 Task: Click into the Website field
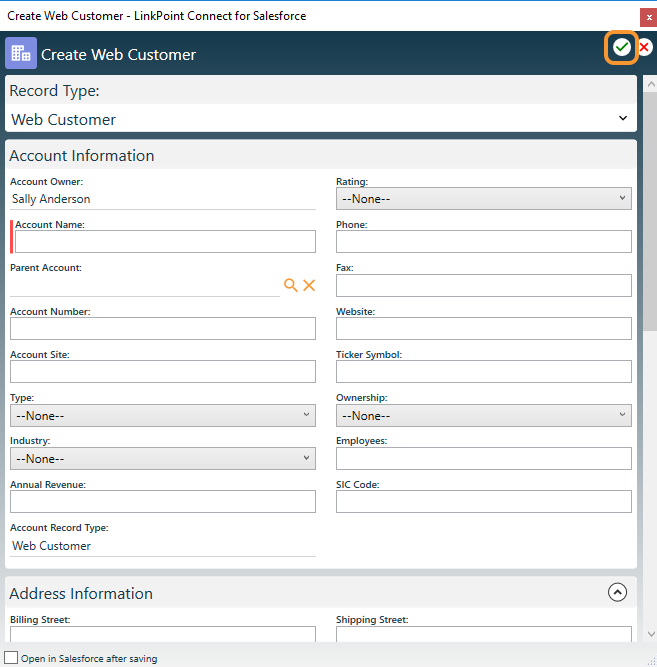[483, 328]
